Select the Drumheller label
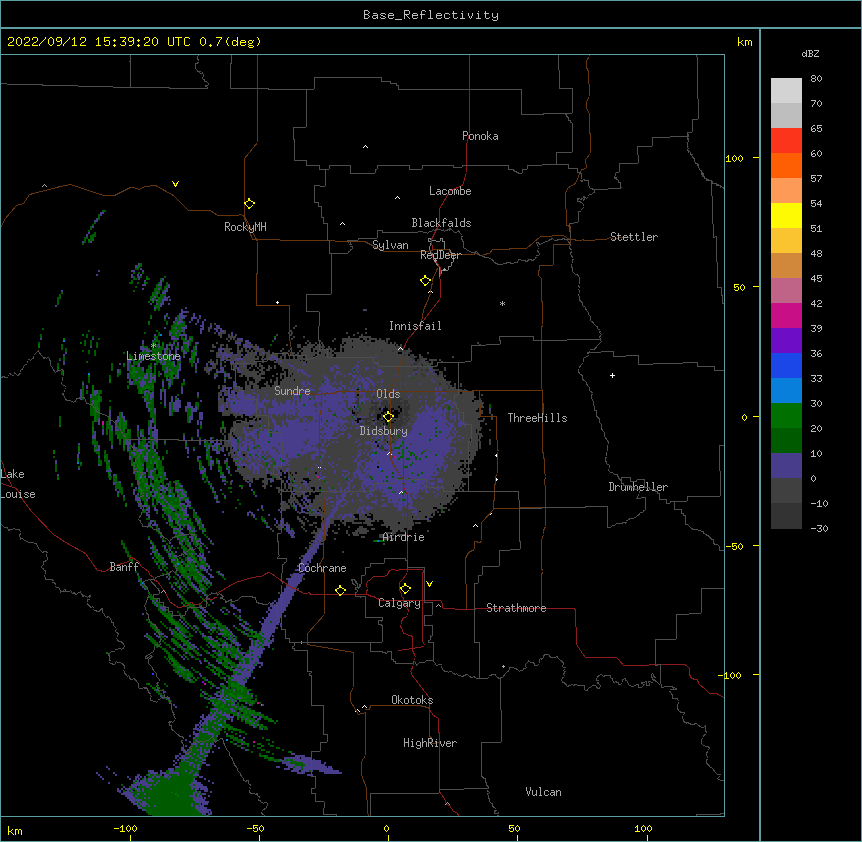 [x=638, y=487]
